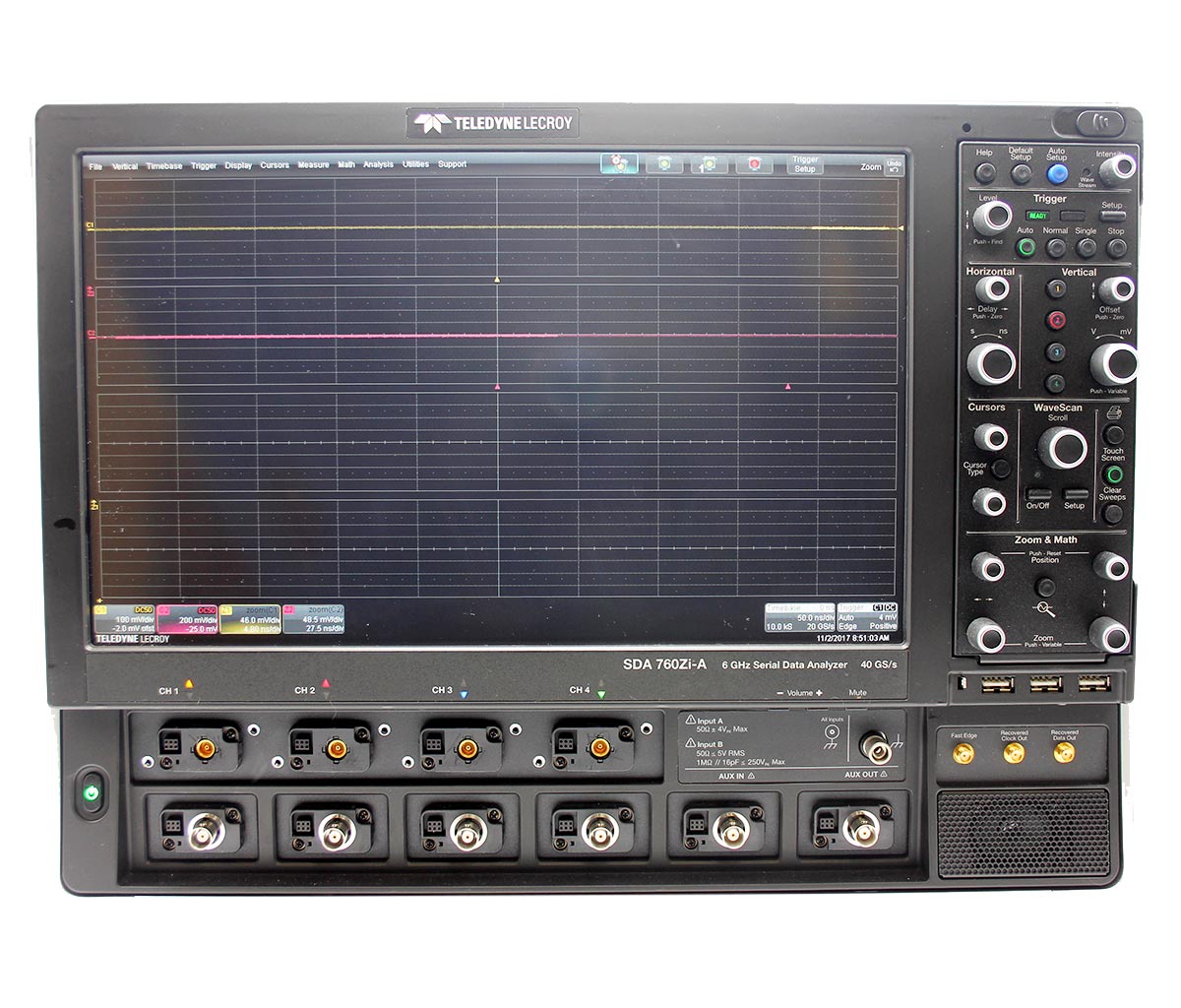Viewport: 1181px width, 1008px height.
Task: Click the horizontal Zoom knob
Action: click(987, 635)
